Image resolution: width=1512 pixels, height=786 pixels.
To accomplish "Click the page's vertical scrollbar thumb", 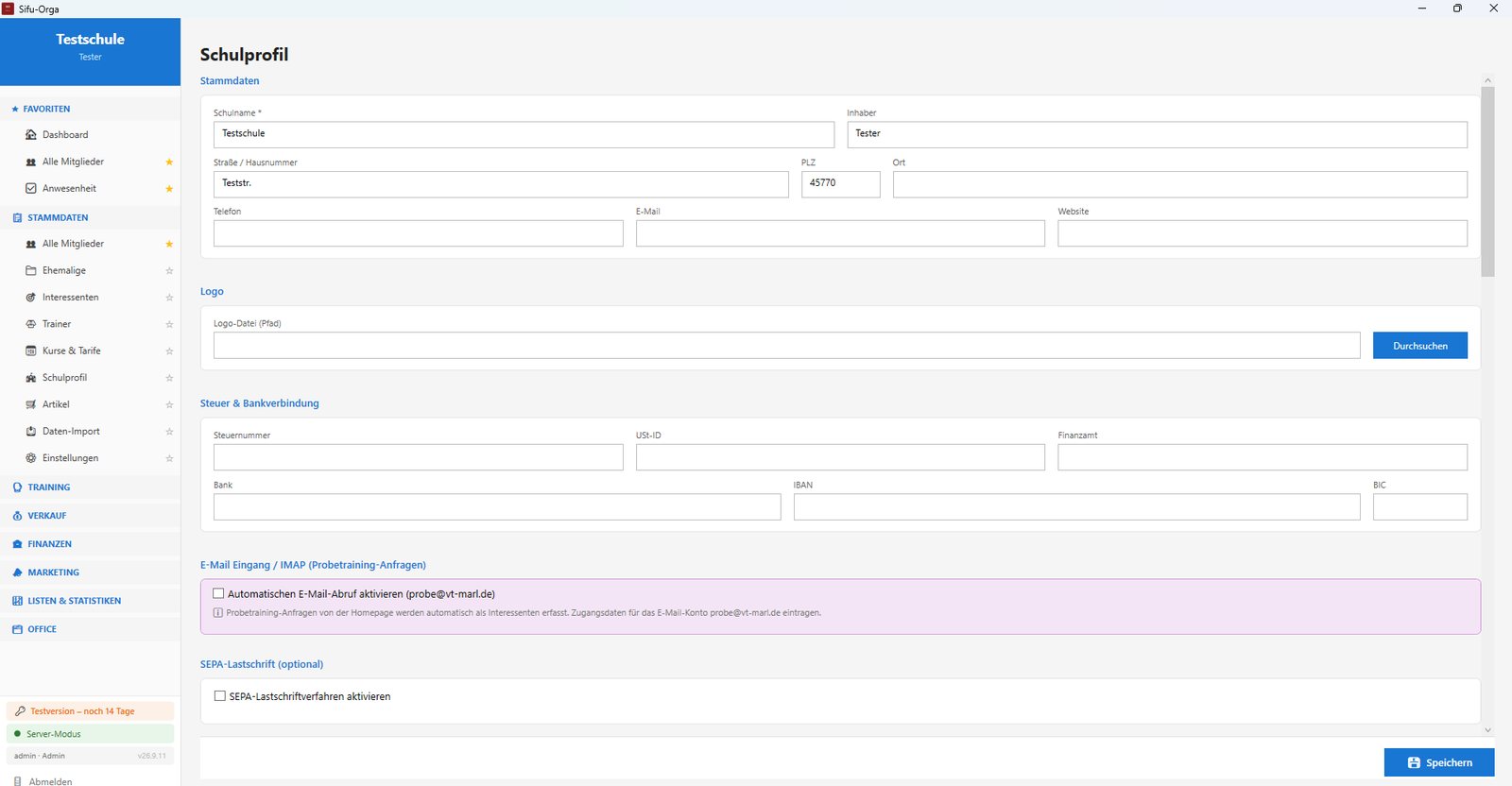I will [x=1487, y=181].
